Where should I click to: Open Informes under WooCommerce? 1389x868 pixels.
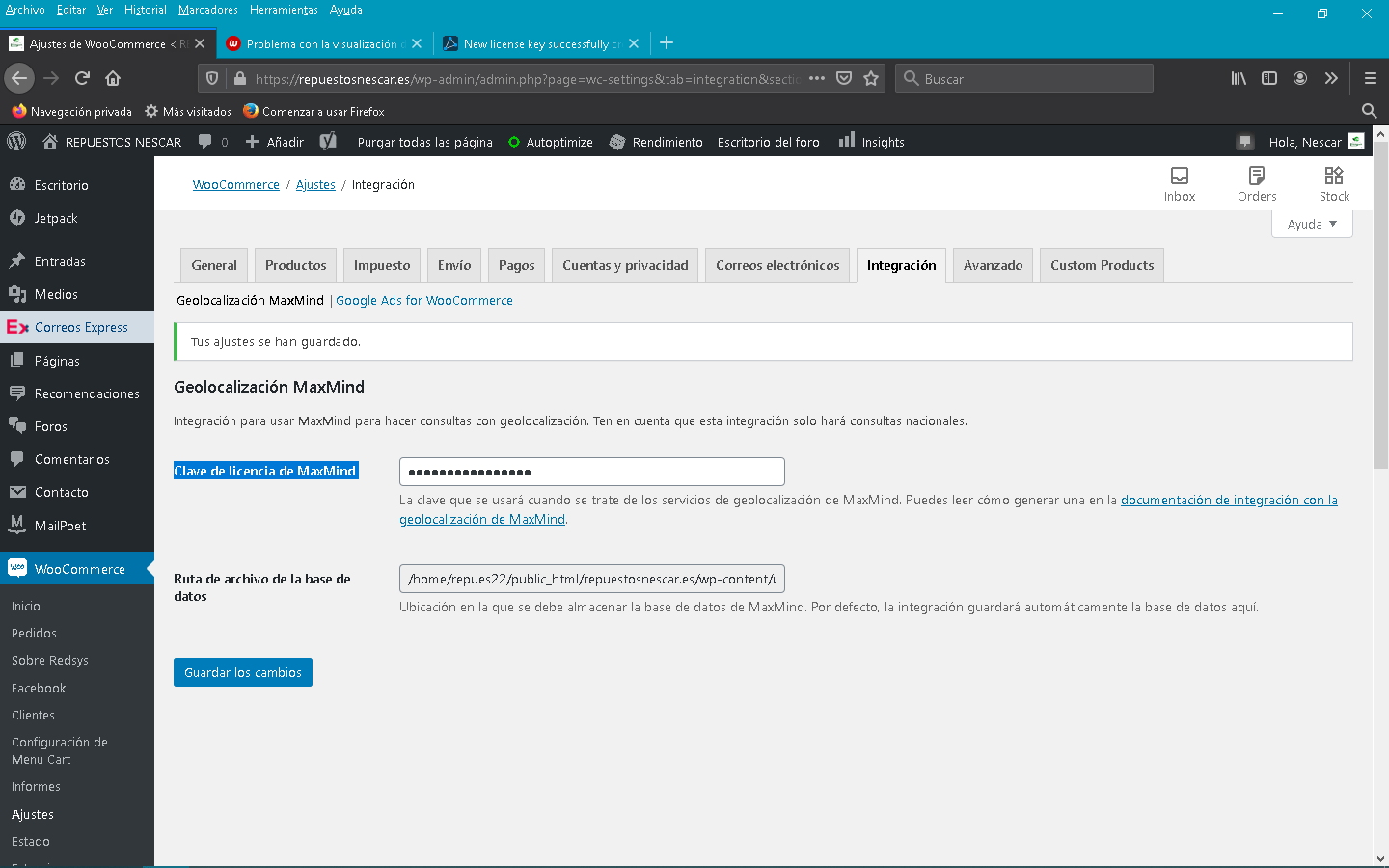point(36,786)
